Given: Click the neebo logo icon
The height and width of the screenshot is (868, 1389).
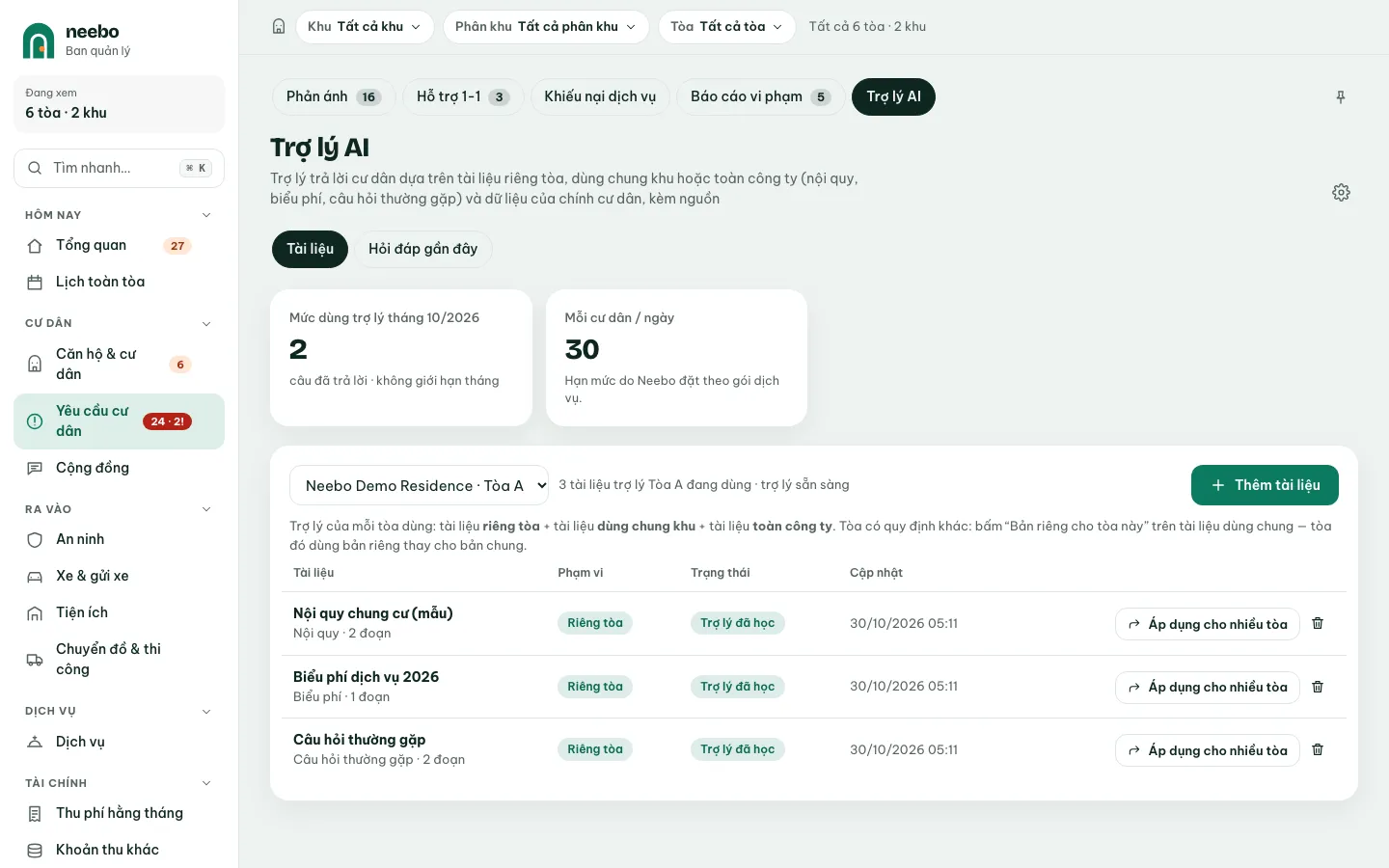Looking at the screenshot, I should click(39, 41).
